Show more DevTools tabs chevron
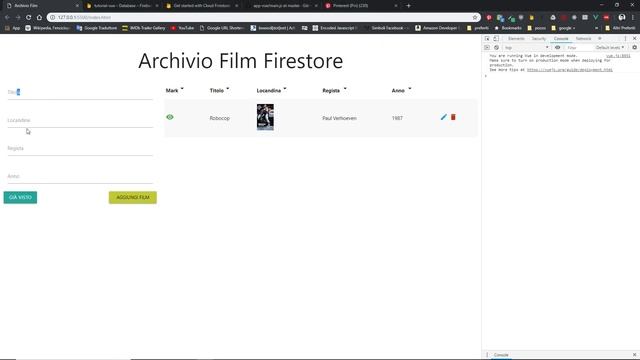 coord(600,38)
